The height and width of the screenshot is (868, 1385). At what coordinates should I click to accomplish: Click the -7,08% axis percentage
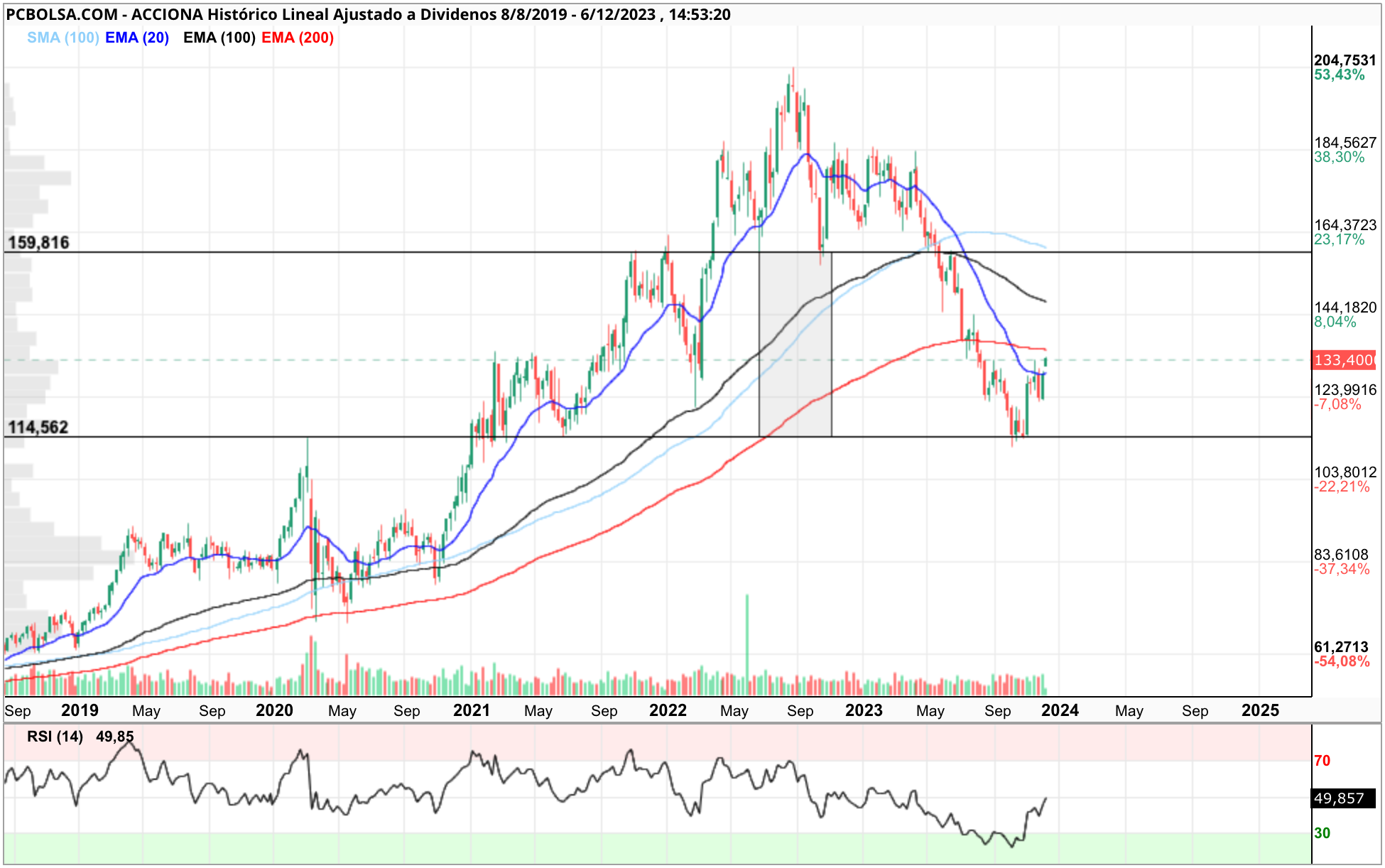click(x=1338, y=404)
